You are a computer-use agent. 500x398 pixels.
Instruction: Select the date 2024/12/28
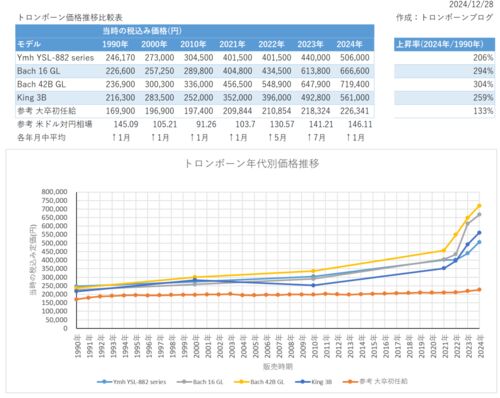(x=471, y=4)
